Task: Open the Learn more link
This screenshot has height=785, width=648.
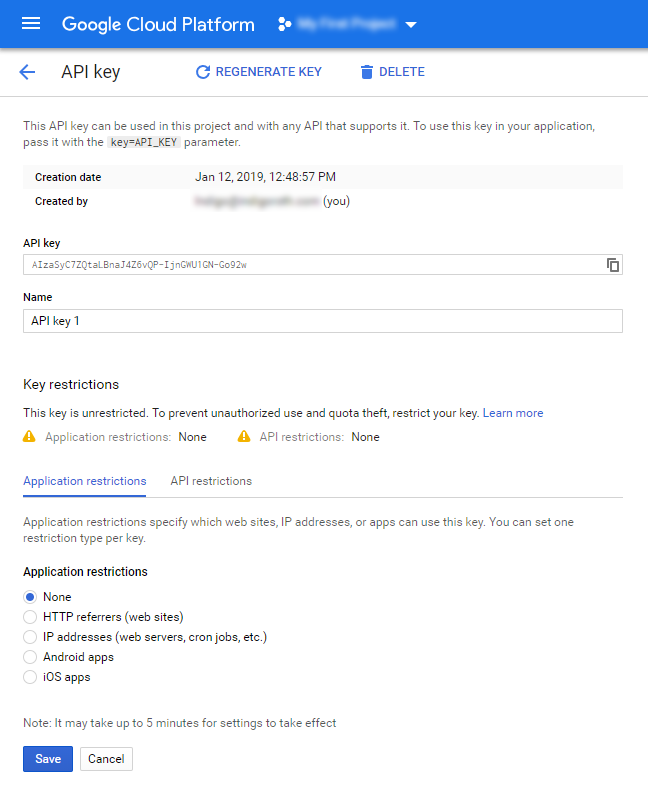Action: [x=513, y=413]
